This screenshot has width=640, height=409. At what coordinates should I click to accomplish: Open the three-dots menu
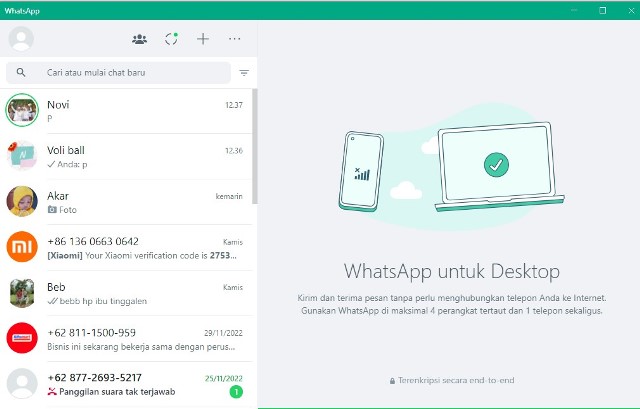[235, 39]
